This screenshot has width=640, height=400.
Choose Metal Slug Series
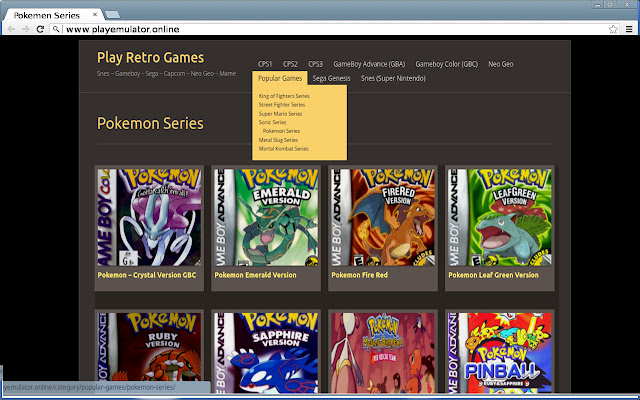point(278,140)
